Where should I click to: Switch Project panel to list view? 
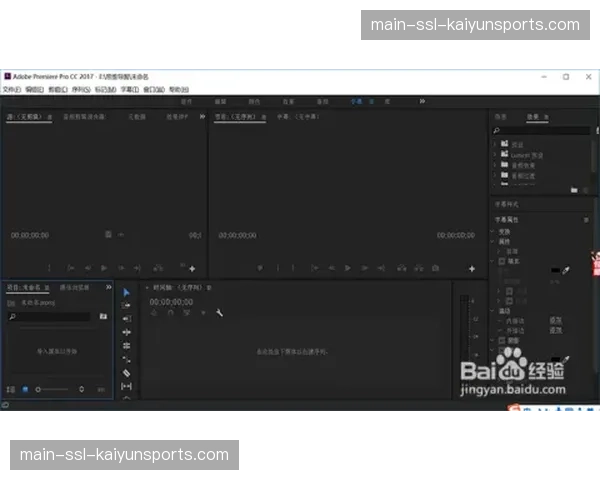pyautogui.click(x=11, y=389)
